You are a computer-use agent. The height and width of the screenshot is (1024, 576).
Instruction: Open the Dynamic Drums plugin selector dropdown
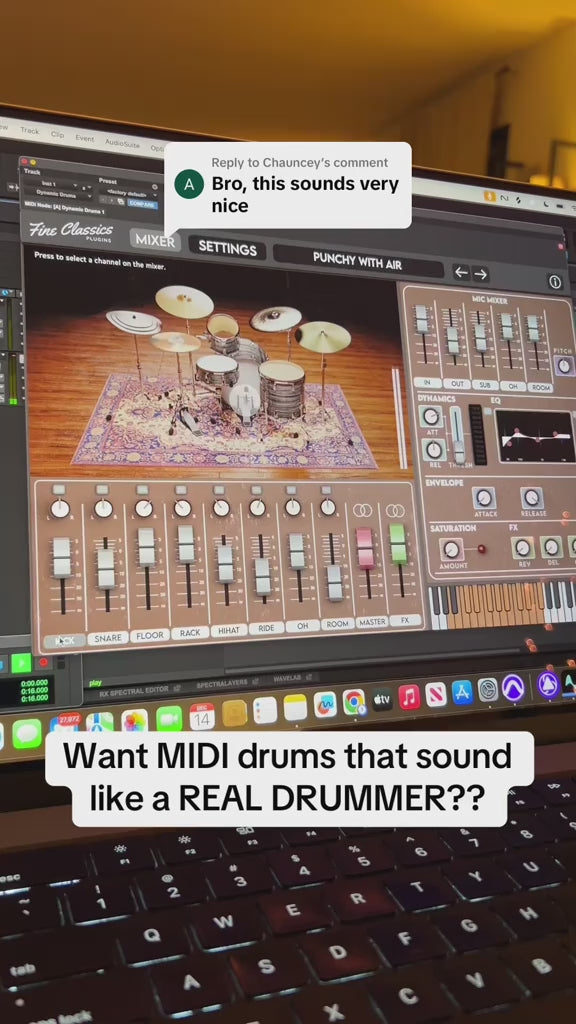click(58, 195)
